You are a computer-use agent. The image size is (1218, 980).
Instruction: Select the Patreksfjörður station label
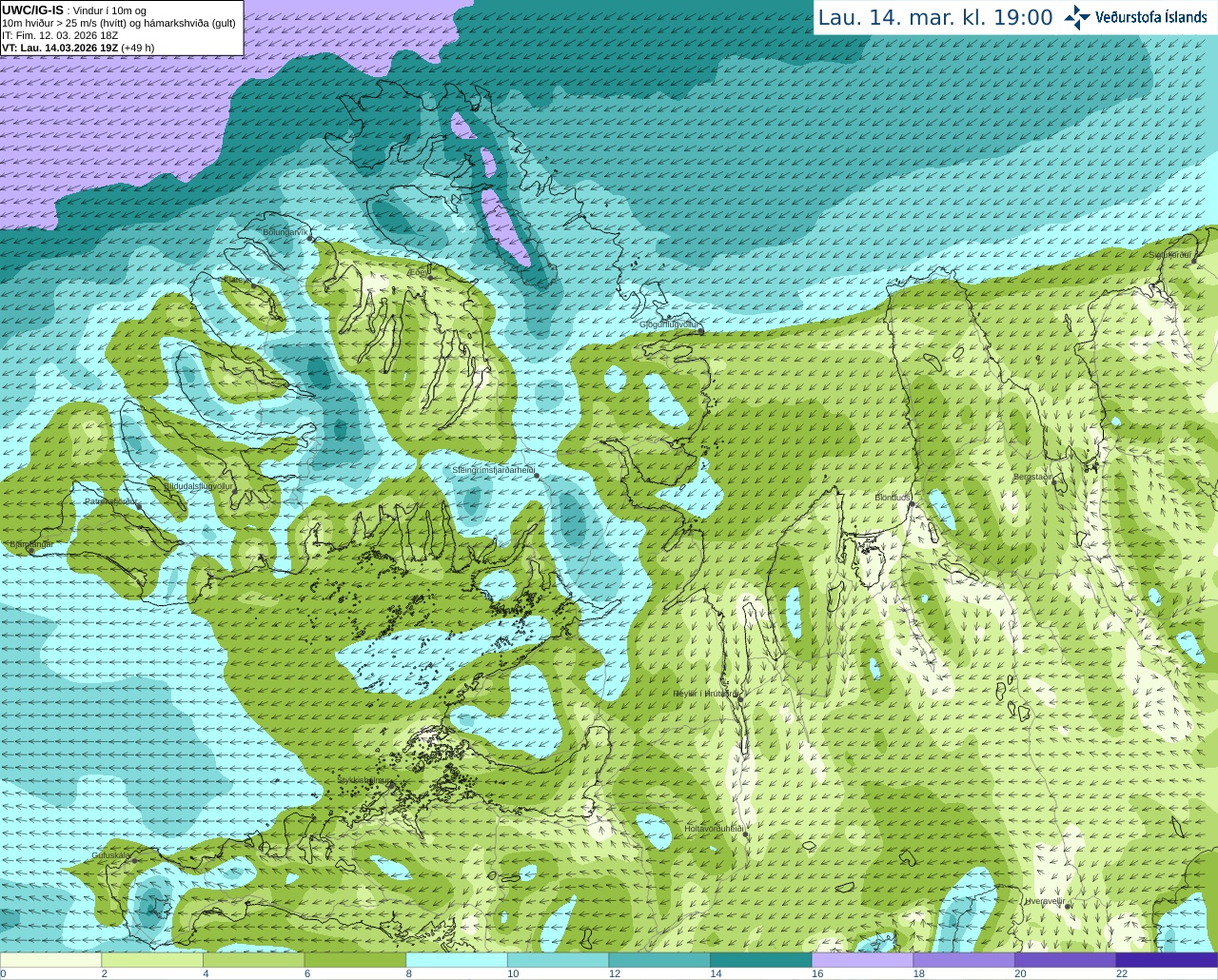(111, 500)
